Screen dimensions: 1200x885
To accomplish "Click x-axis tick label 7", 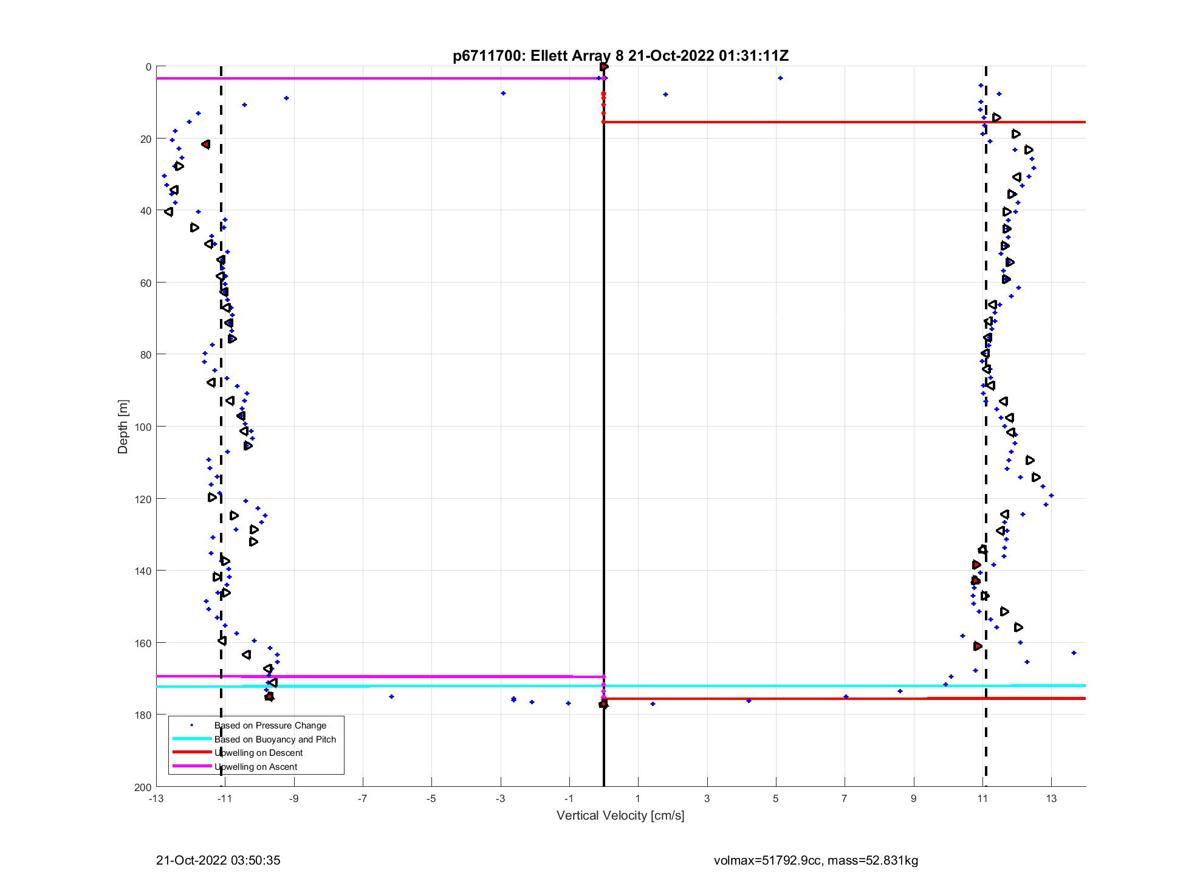I will (845, 798).
